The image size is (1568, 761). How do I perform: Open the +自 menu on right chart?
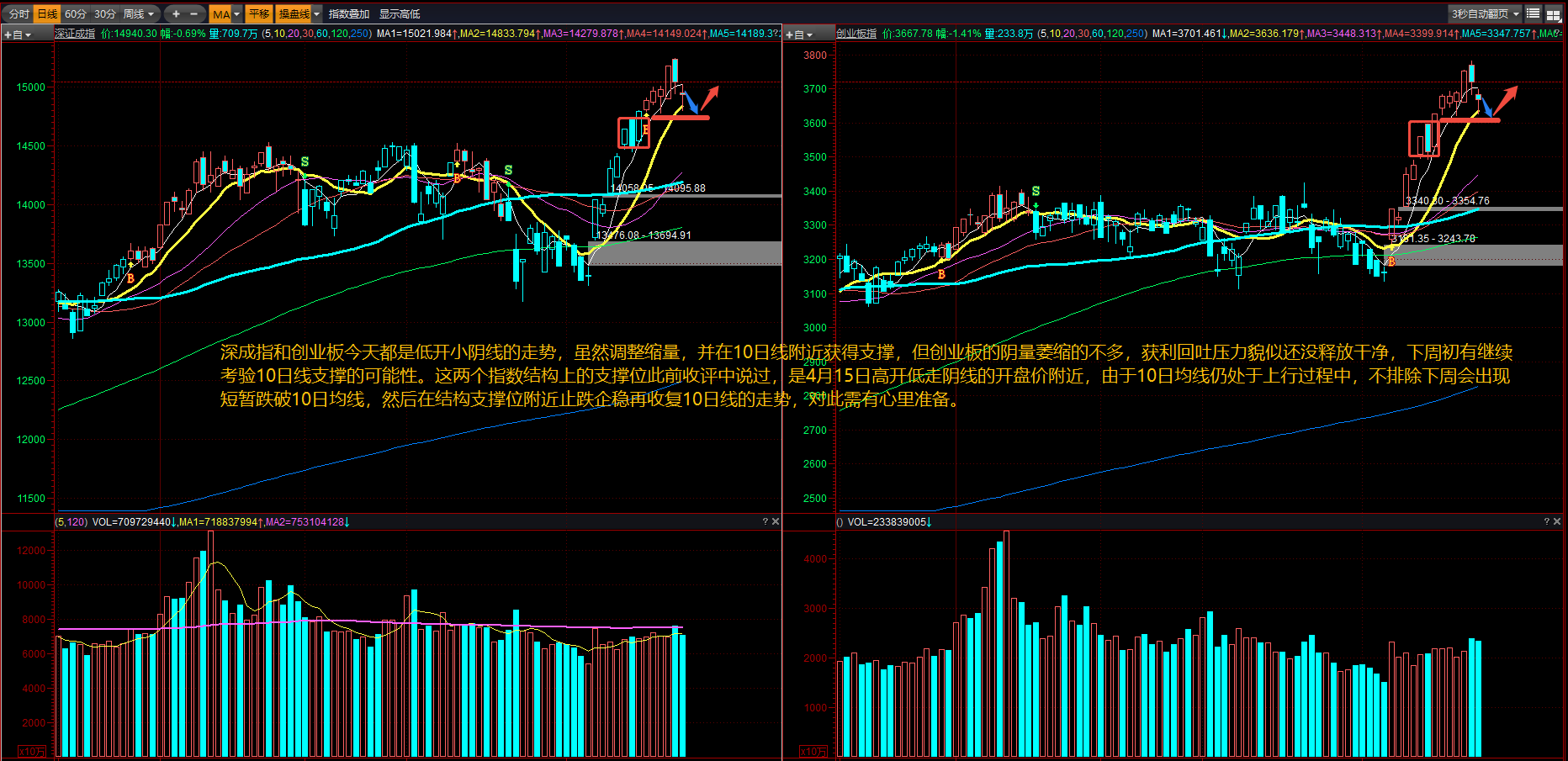point(799,34)
